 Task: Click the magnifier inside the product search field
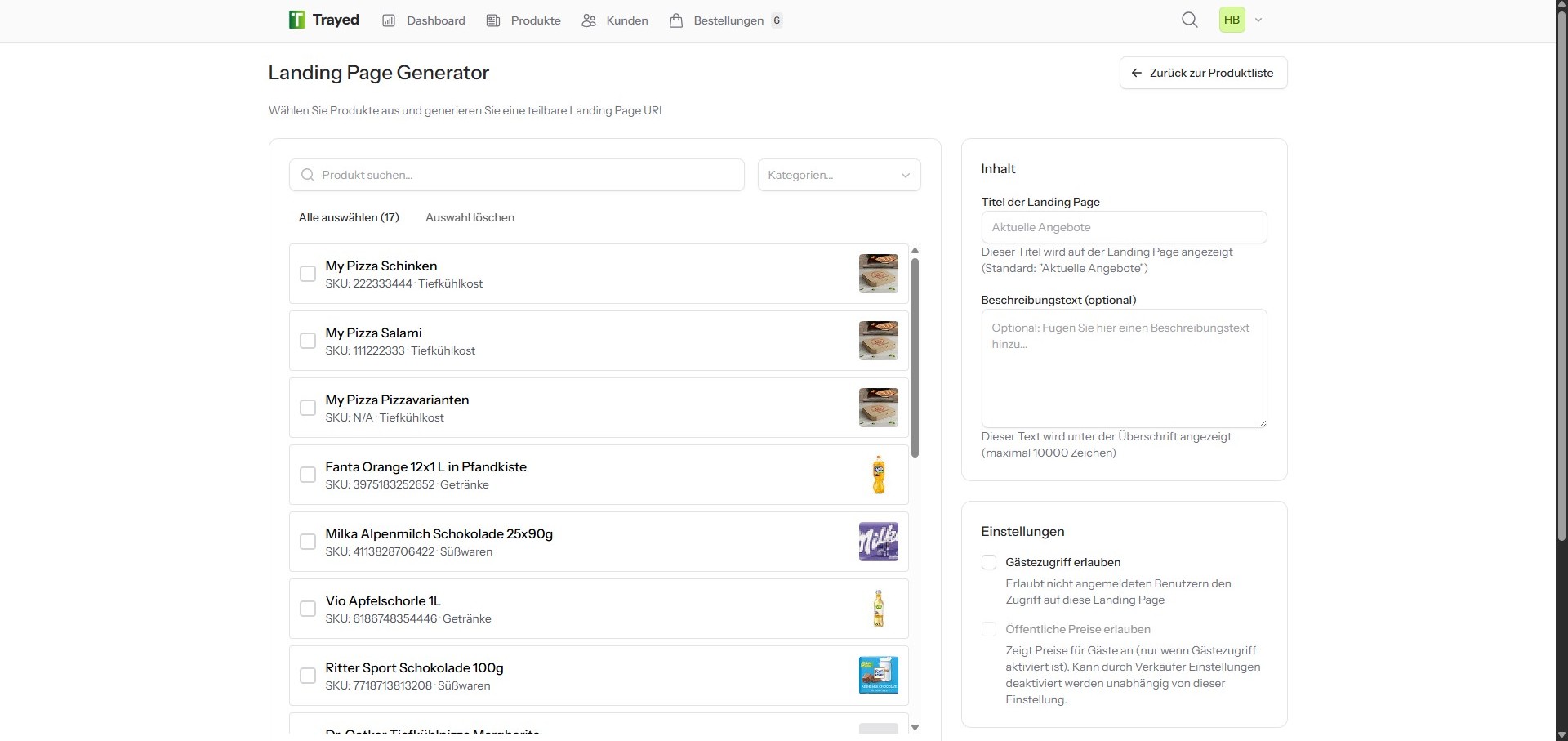308,174
